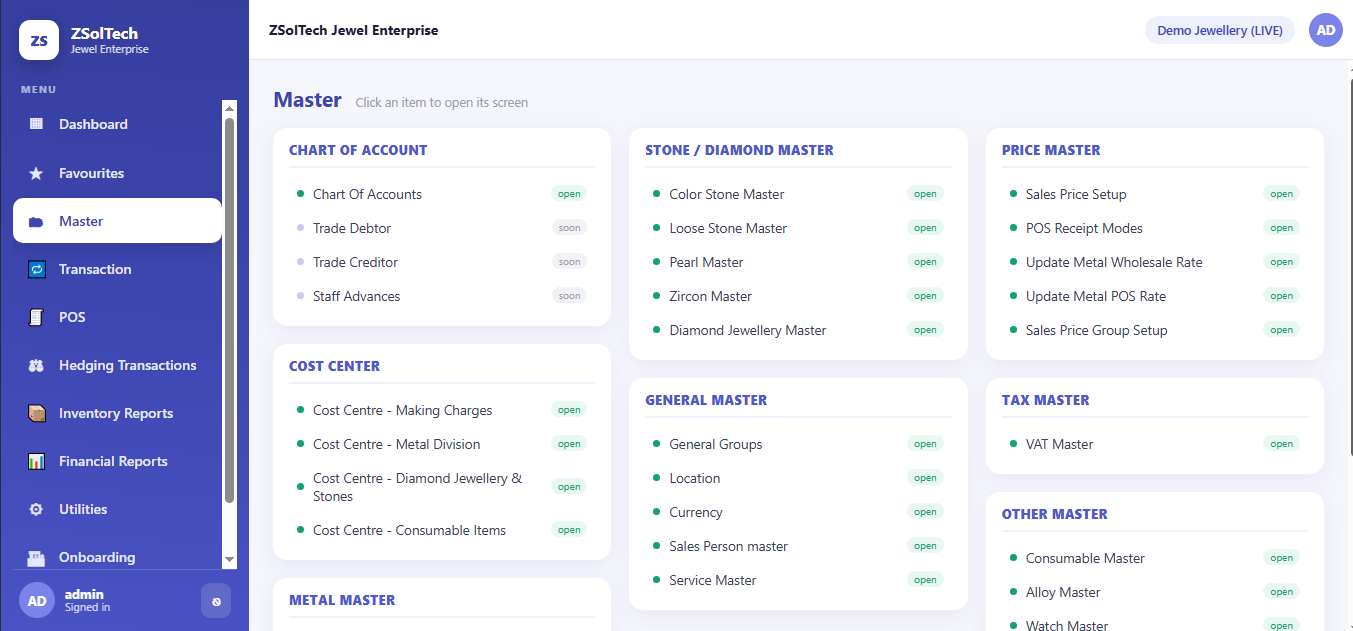Click the Demo Jewellery (LIVE) badge
Viewport: 1353px width, 631px height.
(x=1220, y=30)
